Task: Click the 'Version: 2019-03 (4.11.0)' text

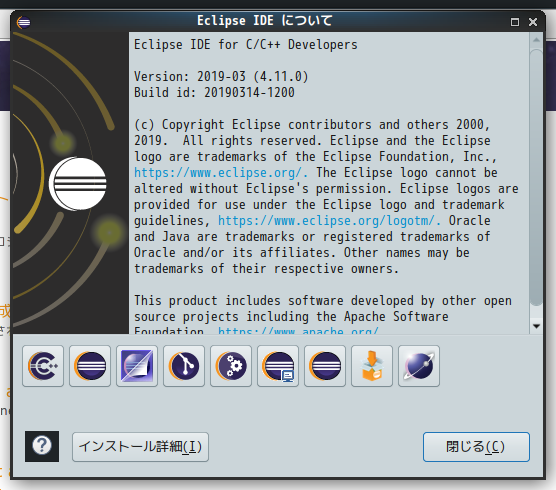Action: tap(221, 77)
